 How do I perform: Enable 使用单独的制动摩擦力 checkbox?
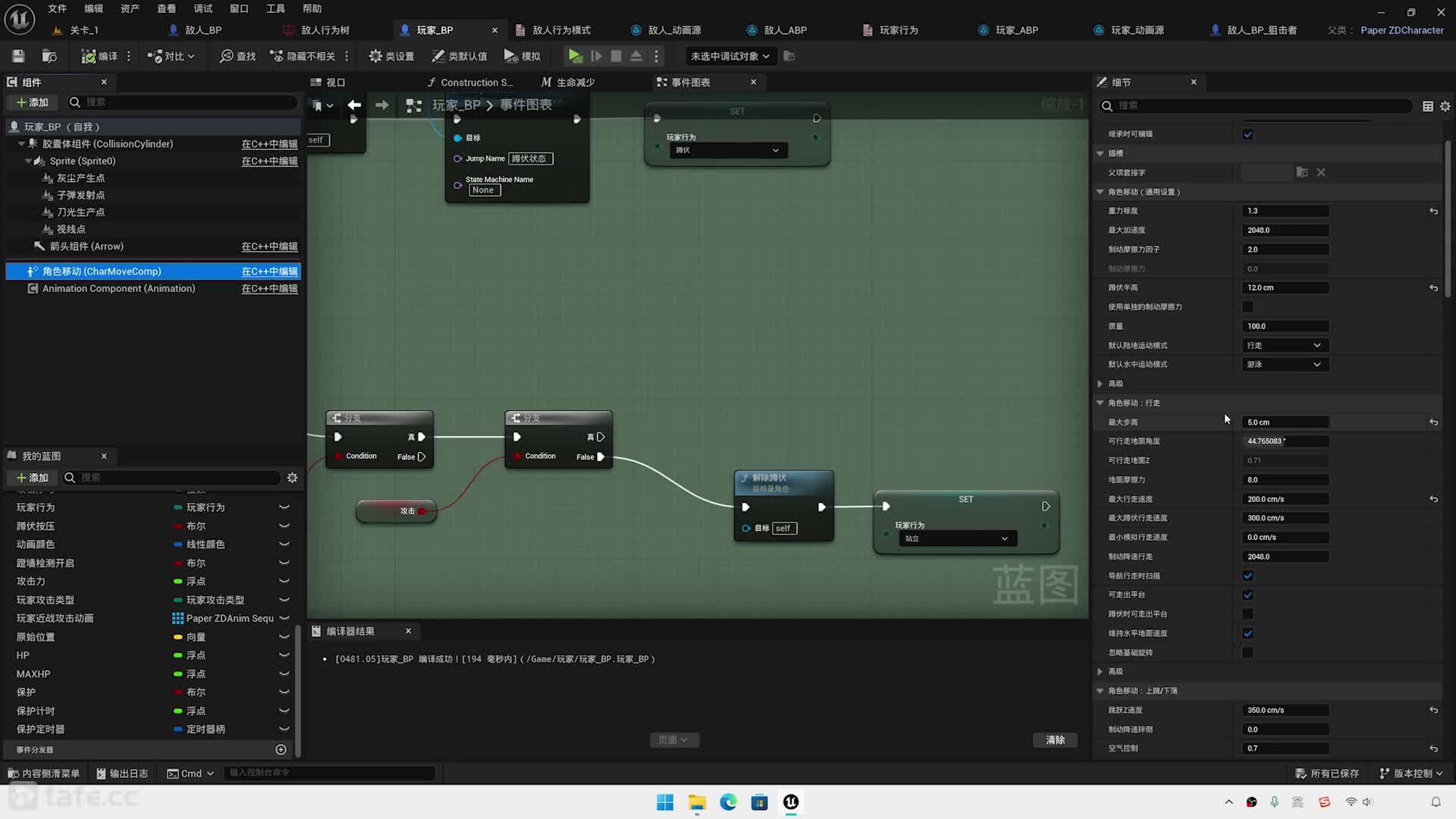point(1247,307)
